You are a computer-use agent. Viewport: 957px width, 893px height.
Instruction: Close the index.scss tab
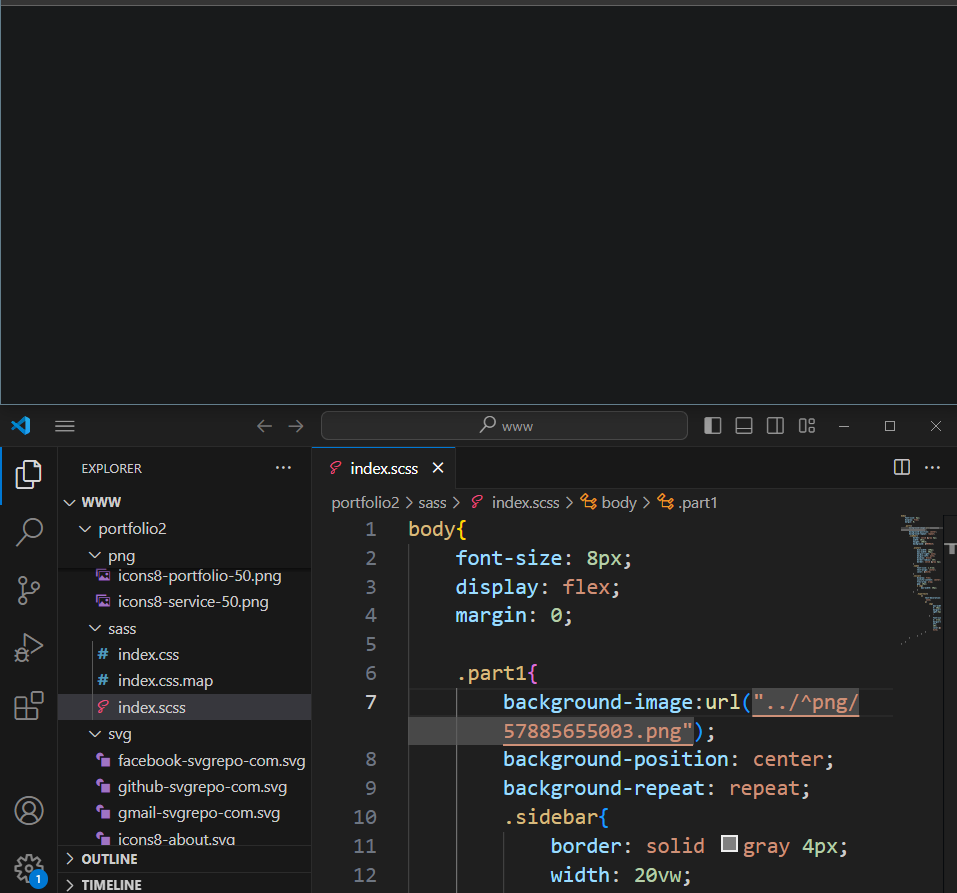[x=438, y=468]
